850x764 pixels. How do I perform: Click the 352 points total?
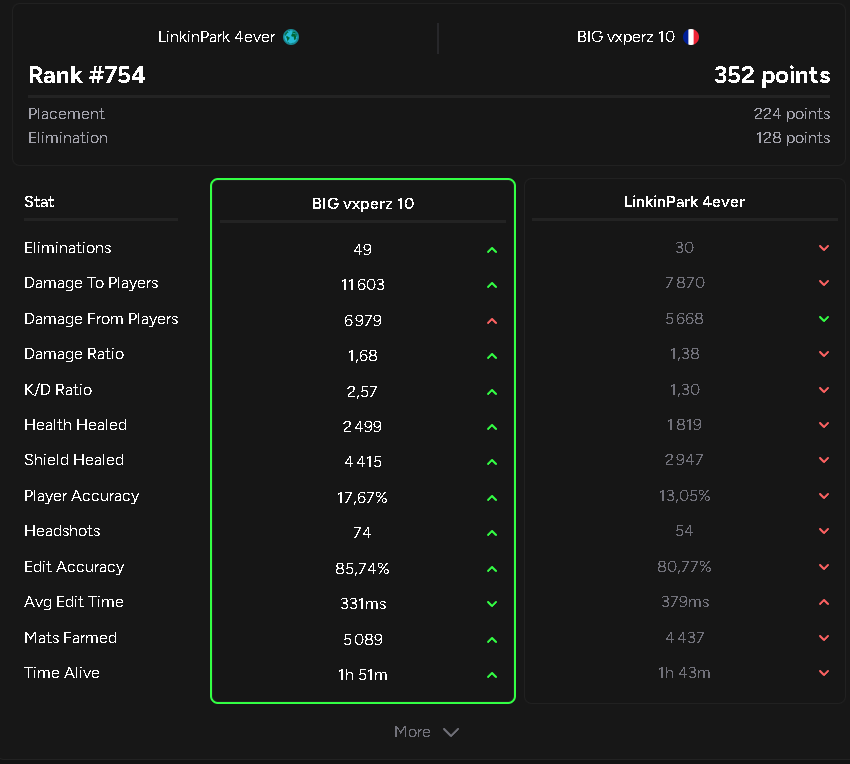tap(772, 75)
